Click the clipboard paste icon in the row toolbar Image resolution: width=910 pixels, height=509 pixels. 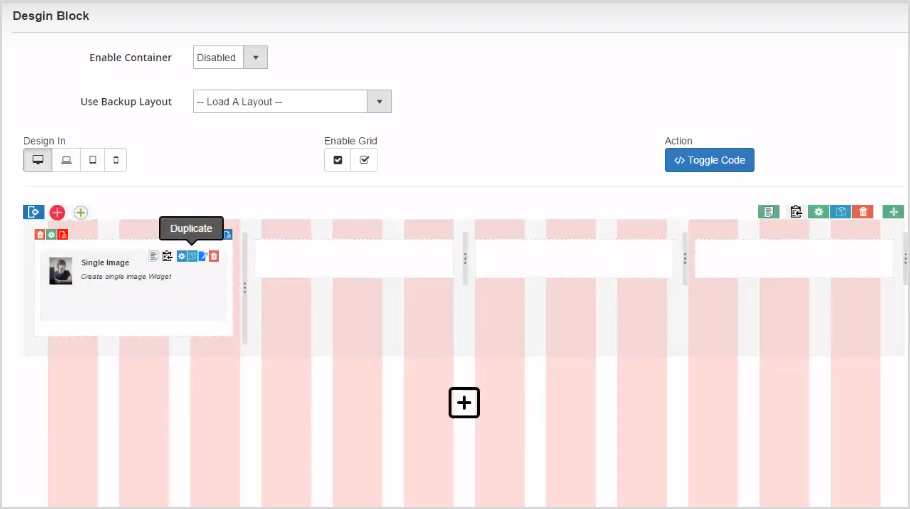click(796, 212)
